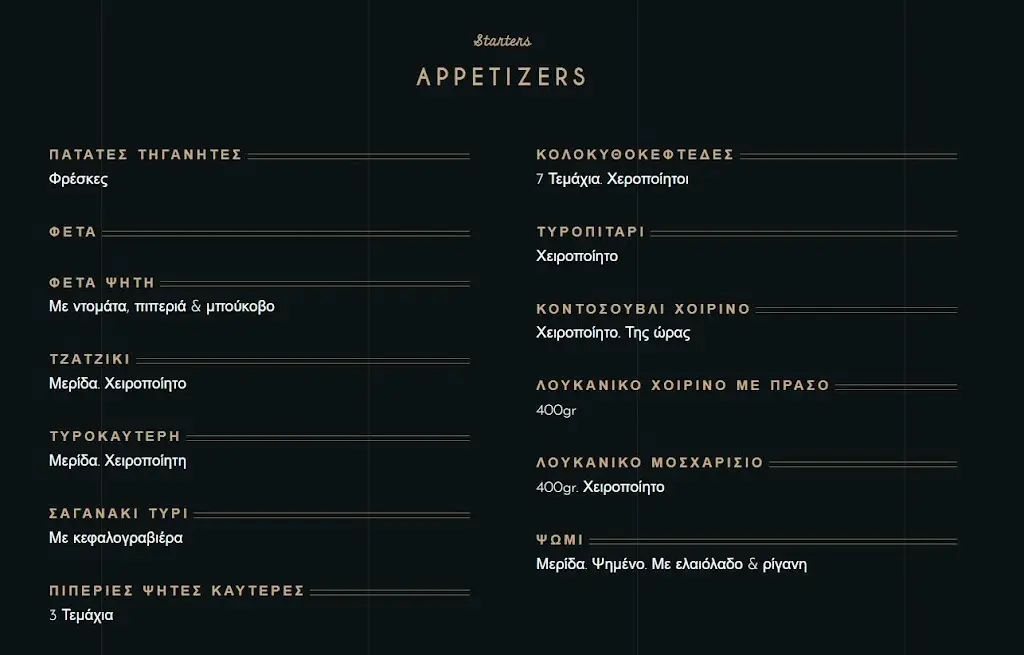Open ΠΙΠΕΡΙΕΣ ΨΗΤΕΣ ΚΑΥΤΕΡΕΣ item
The width and height of the screenshot is (1024, 655).
pyautogui.click(x=177, y=591)
